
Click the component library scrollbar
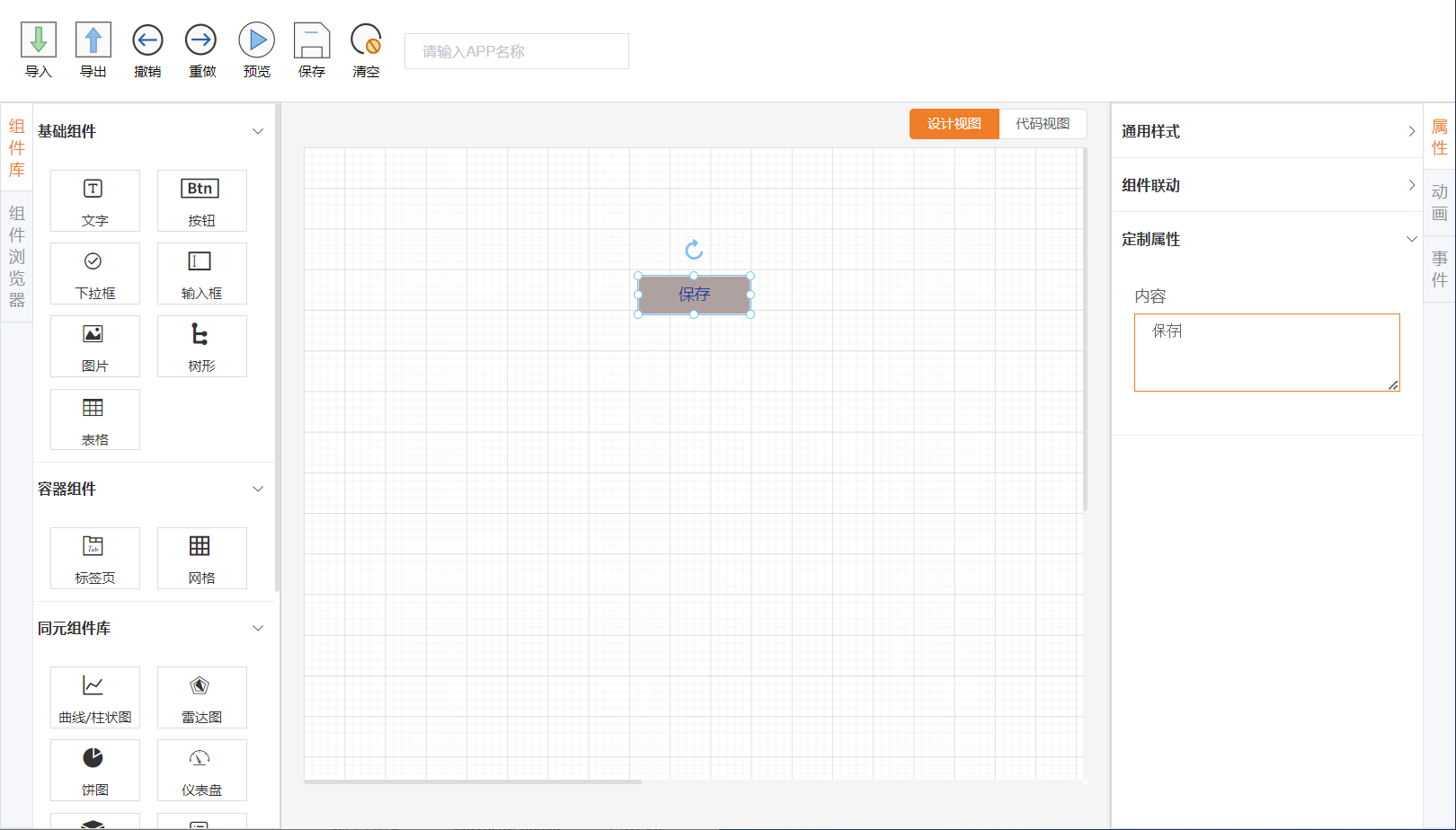click(x=278, y=349)
